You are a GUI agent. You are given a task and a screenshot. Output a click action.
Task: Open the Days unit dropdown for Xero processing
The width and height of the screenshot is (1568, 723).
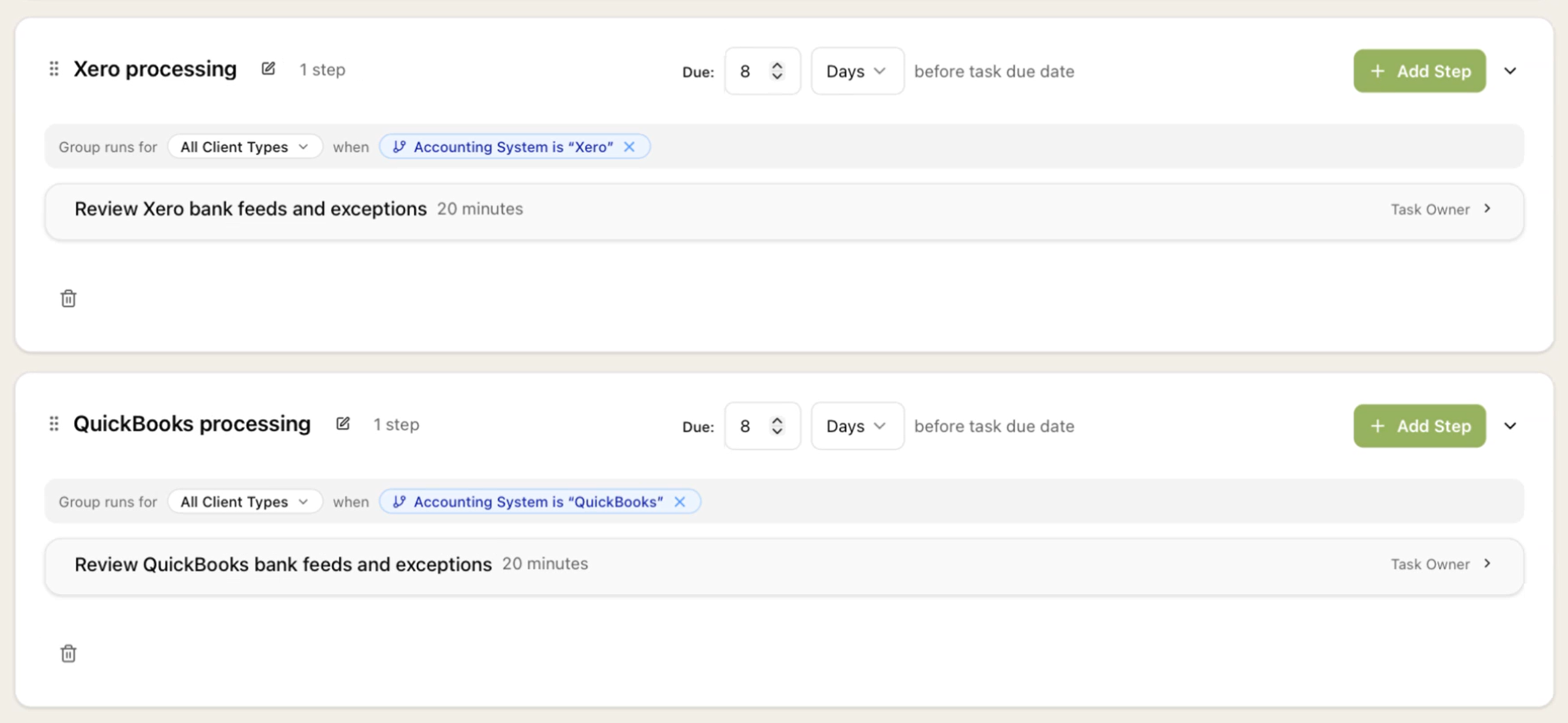[x=857, y=71]
